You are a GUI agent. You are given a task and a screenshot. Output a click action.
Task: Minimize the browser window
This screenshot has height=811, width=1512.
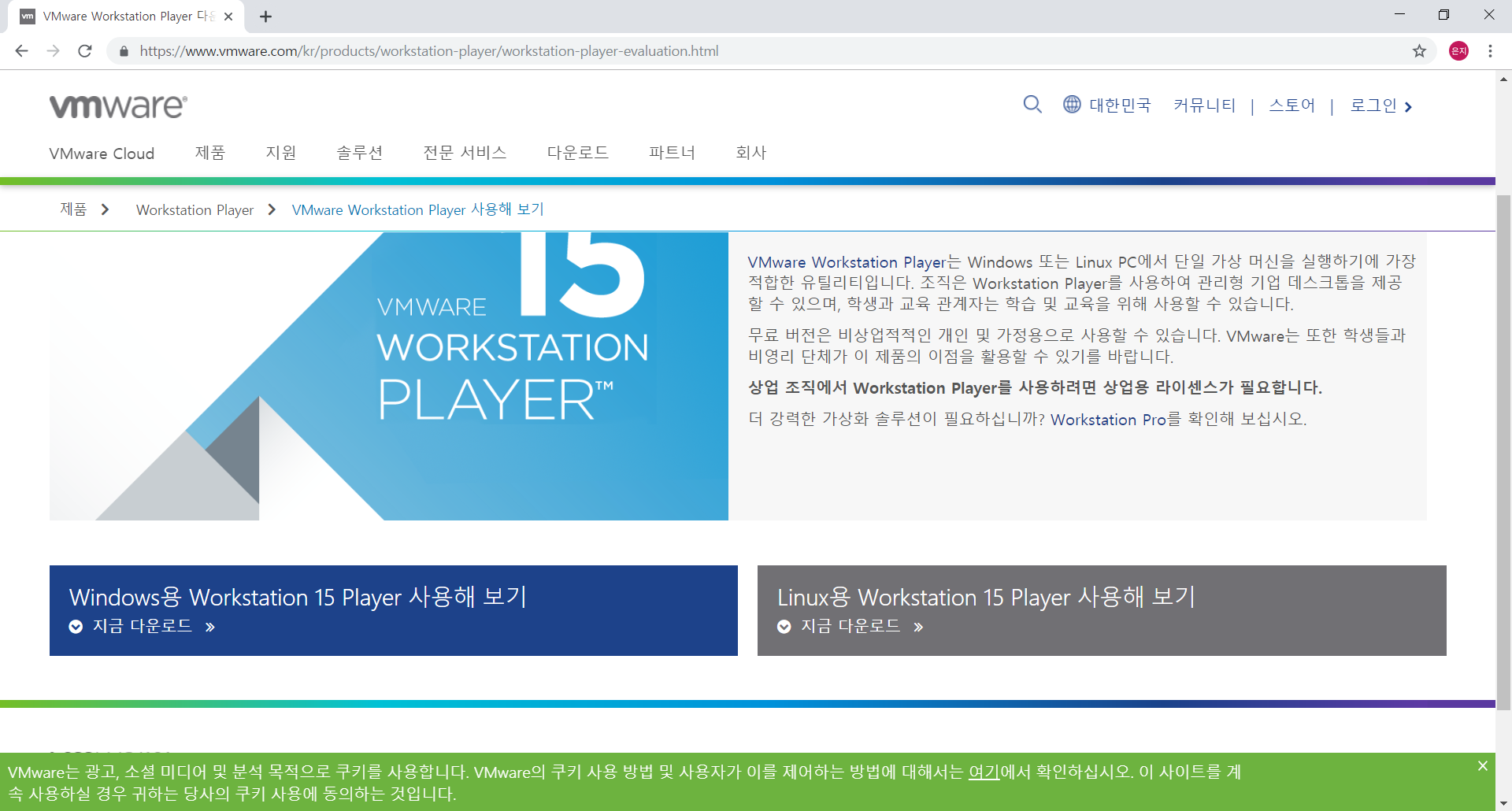click(x=1399, y=15)
